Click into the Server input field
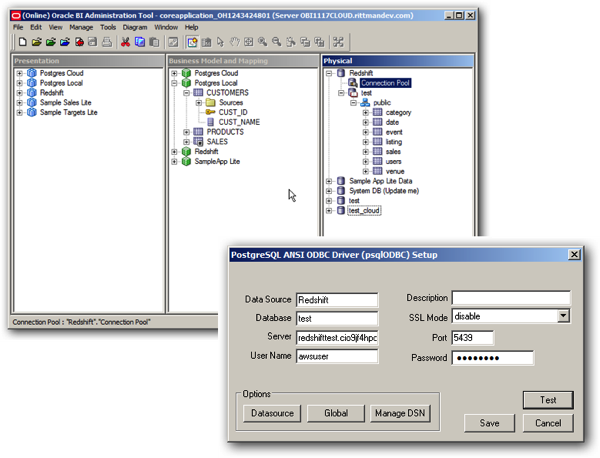Screen dimensions: 600x458 pos(337,338)
